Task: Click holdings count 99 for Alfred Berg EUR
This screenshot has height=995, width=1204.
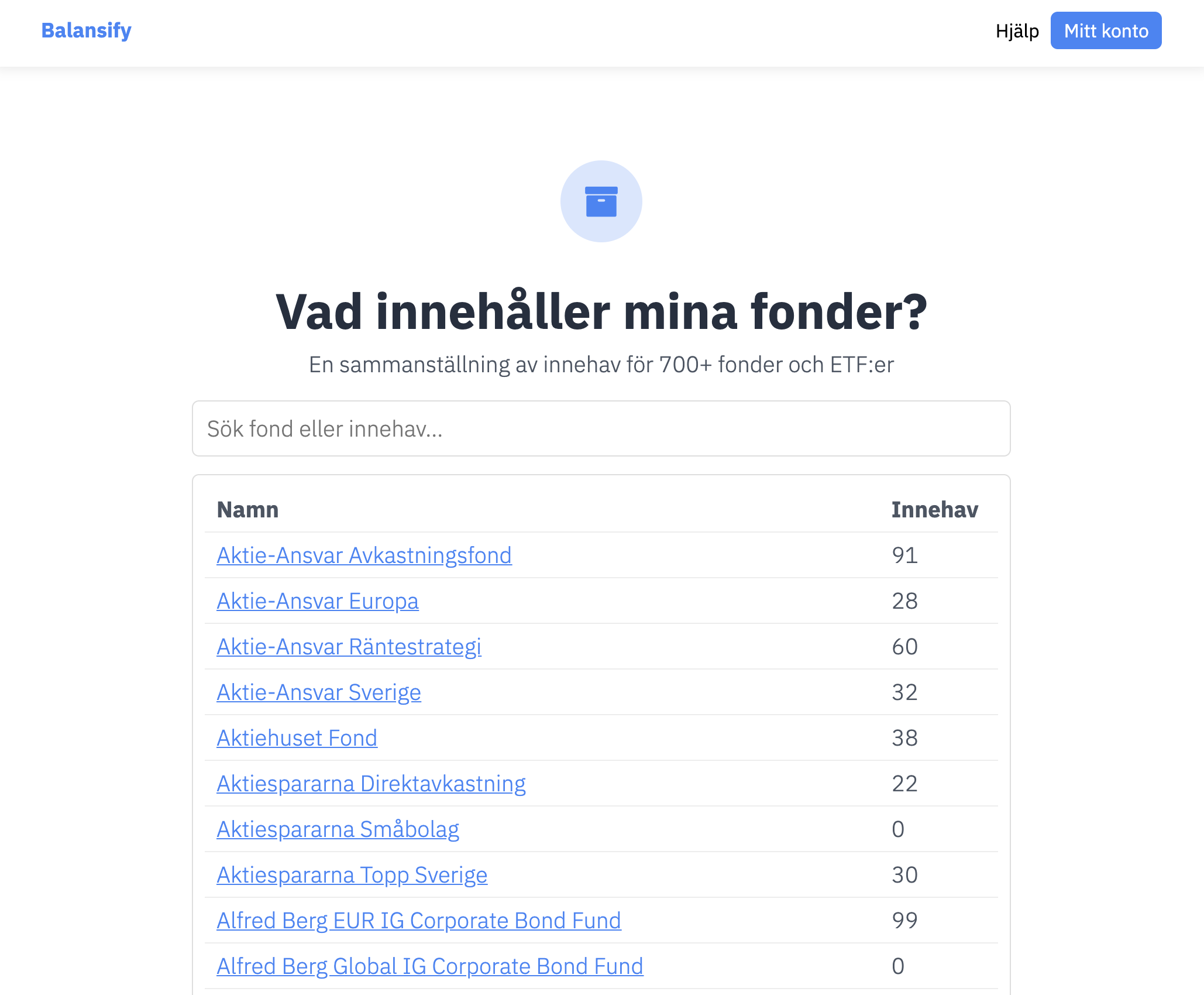Action: click(x=904, y=921)
